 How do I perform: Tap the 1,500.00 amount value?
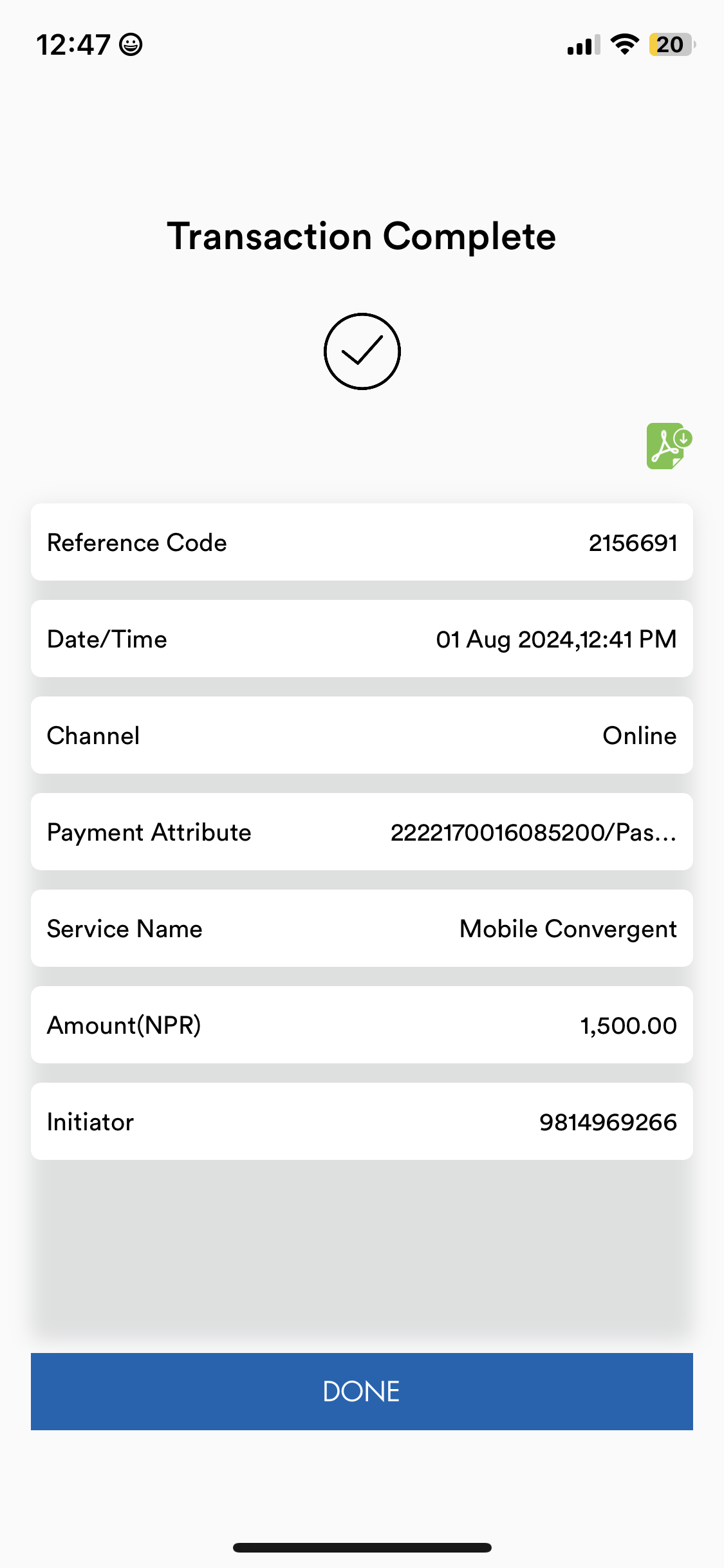[x=628, y=1025]
